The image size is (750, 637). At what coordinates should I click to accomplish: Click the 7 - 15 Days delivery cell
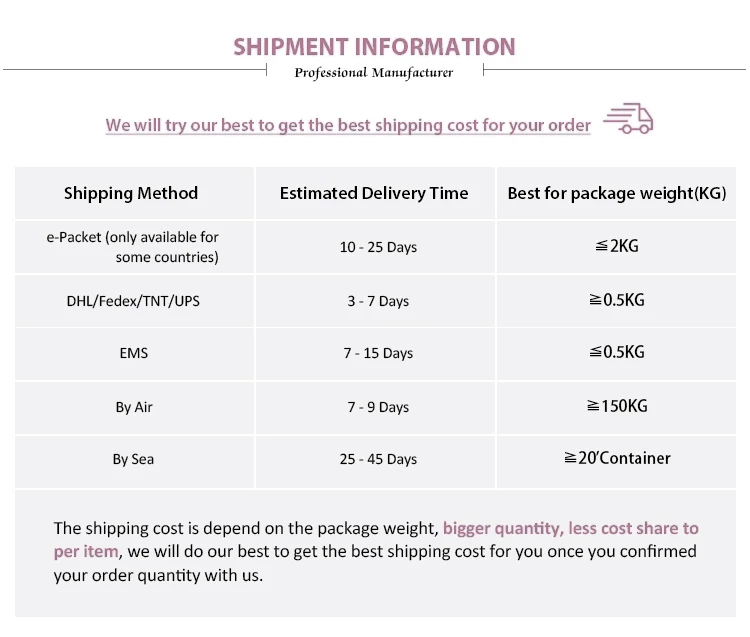[x=378, y=353]
